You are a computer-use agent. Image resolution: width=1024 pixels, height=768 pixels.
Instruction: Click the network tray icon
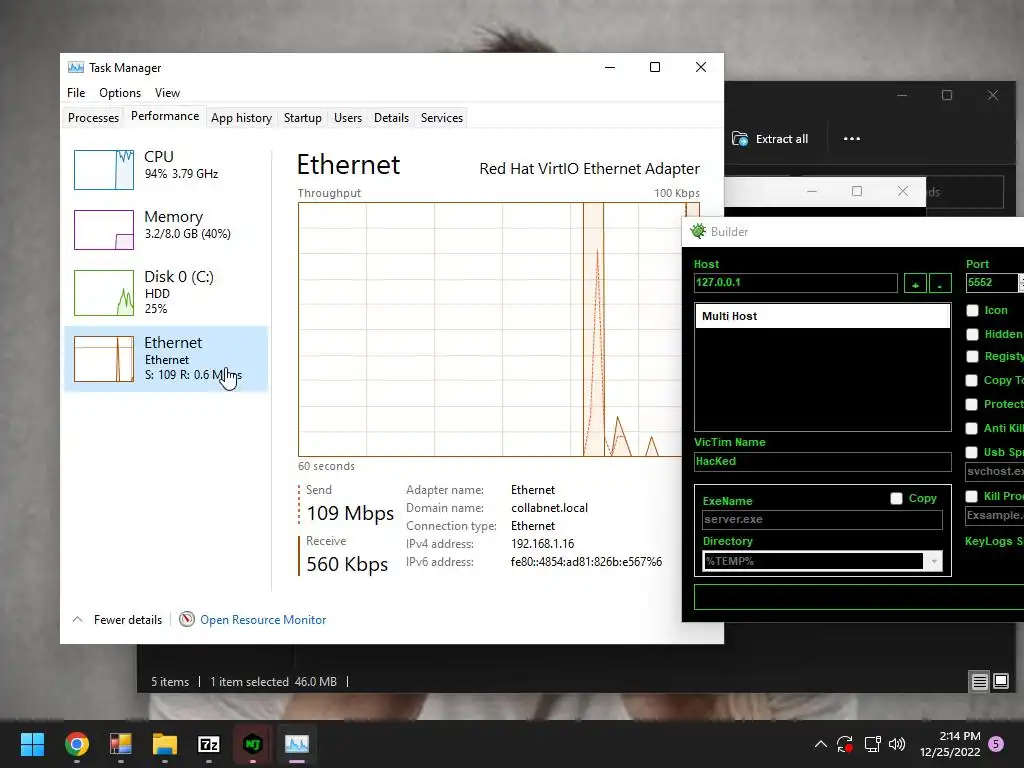coord(872,744)
